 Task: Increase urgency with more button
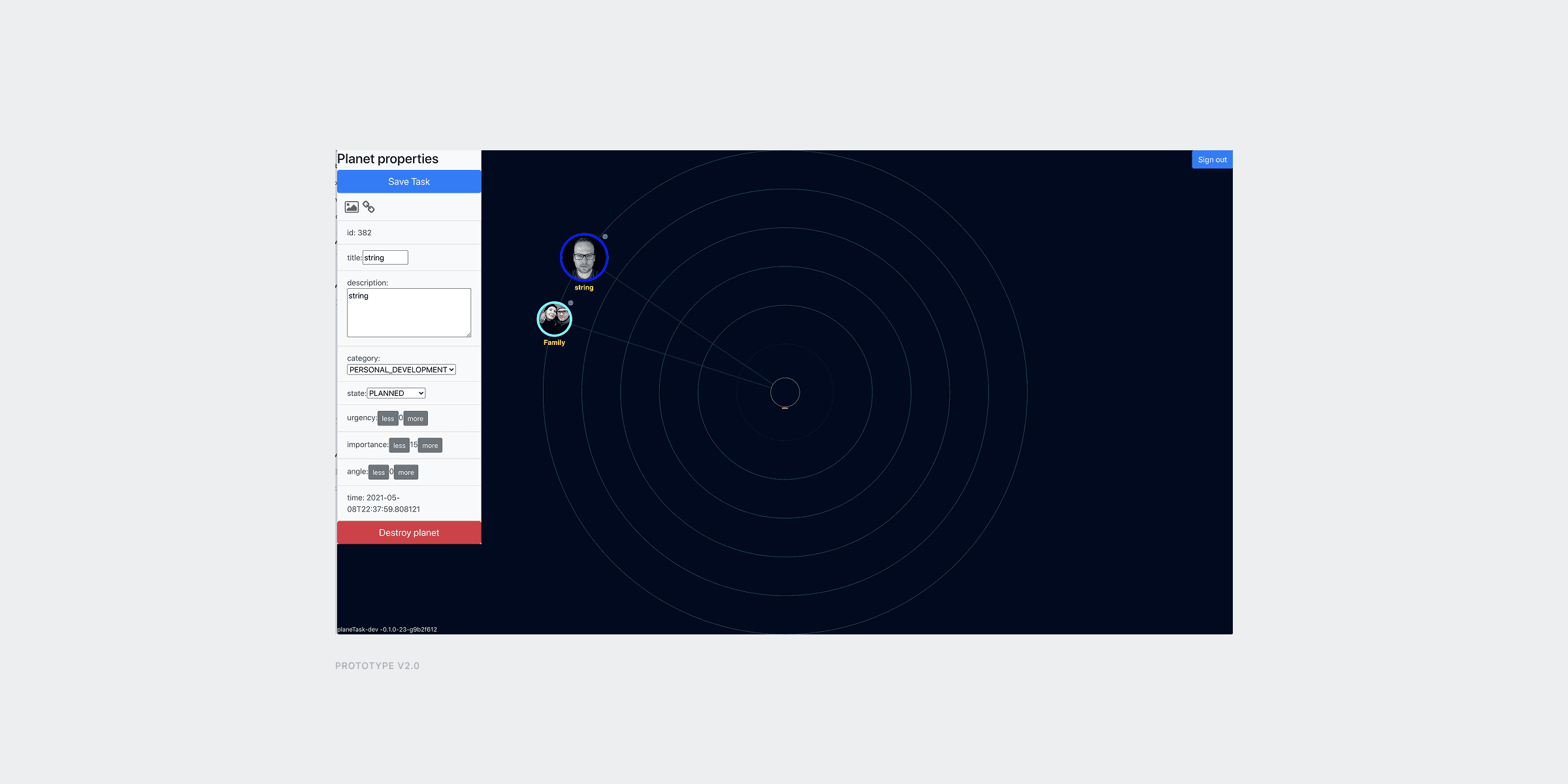tap(416, 419)
